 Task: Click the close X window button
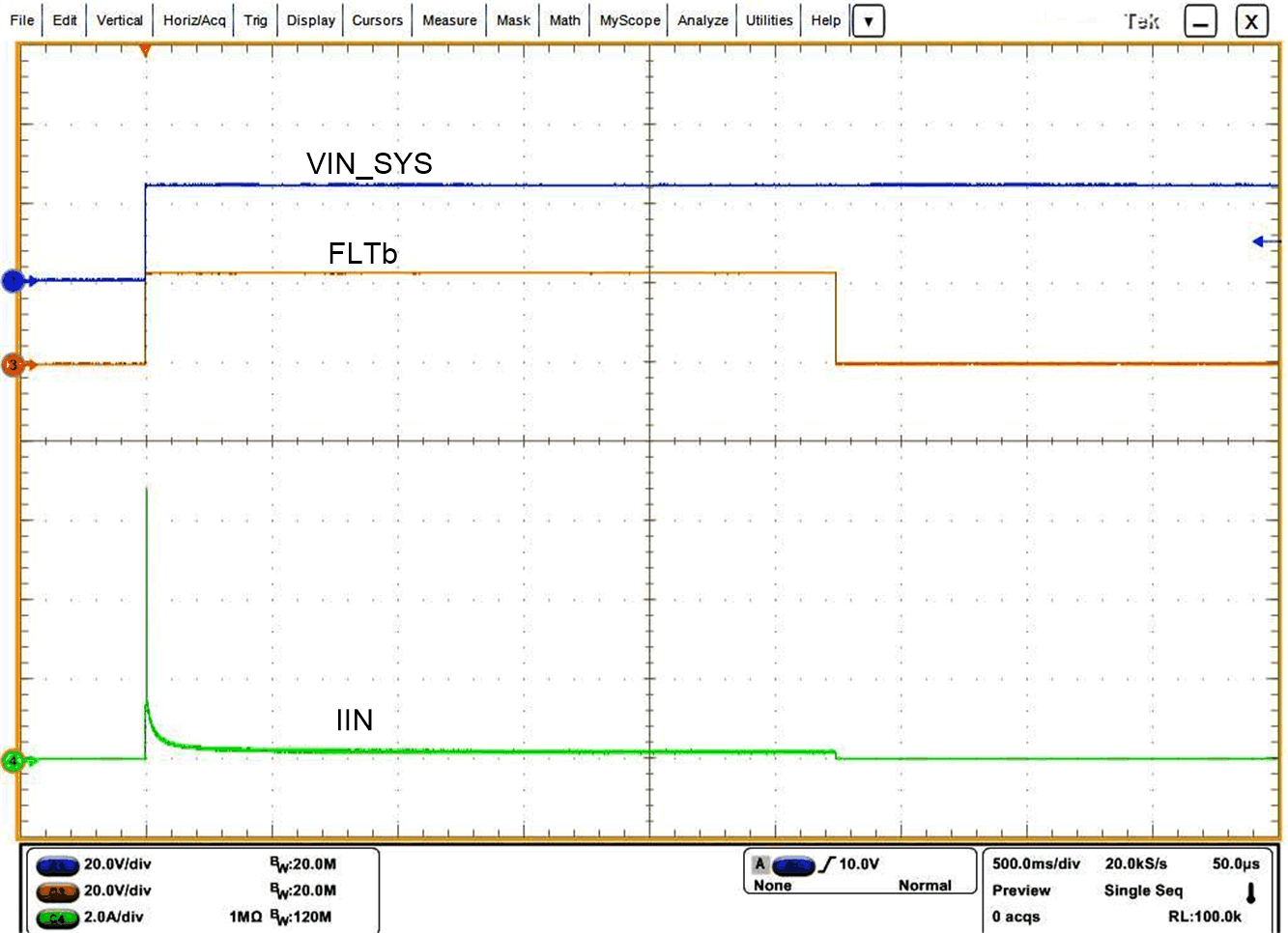pos(1251,21)
